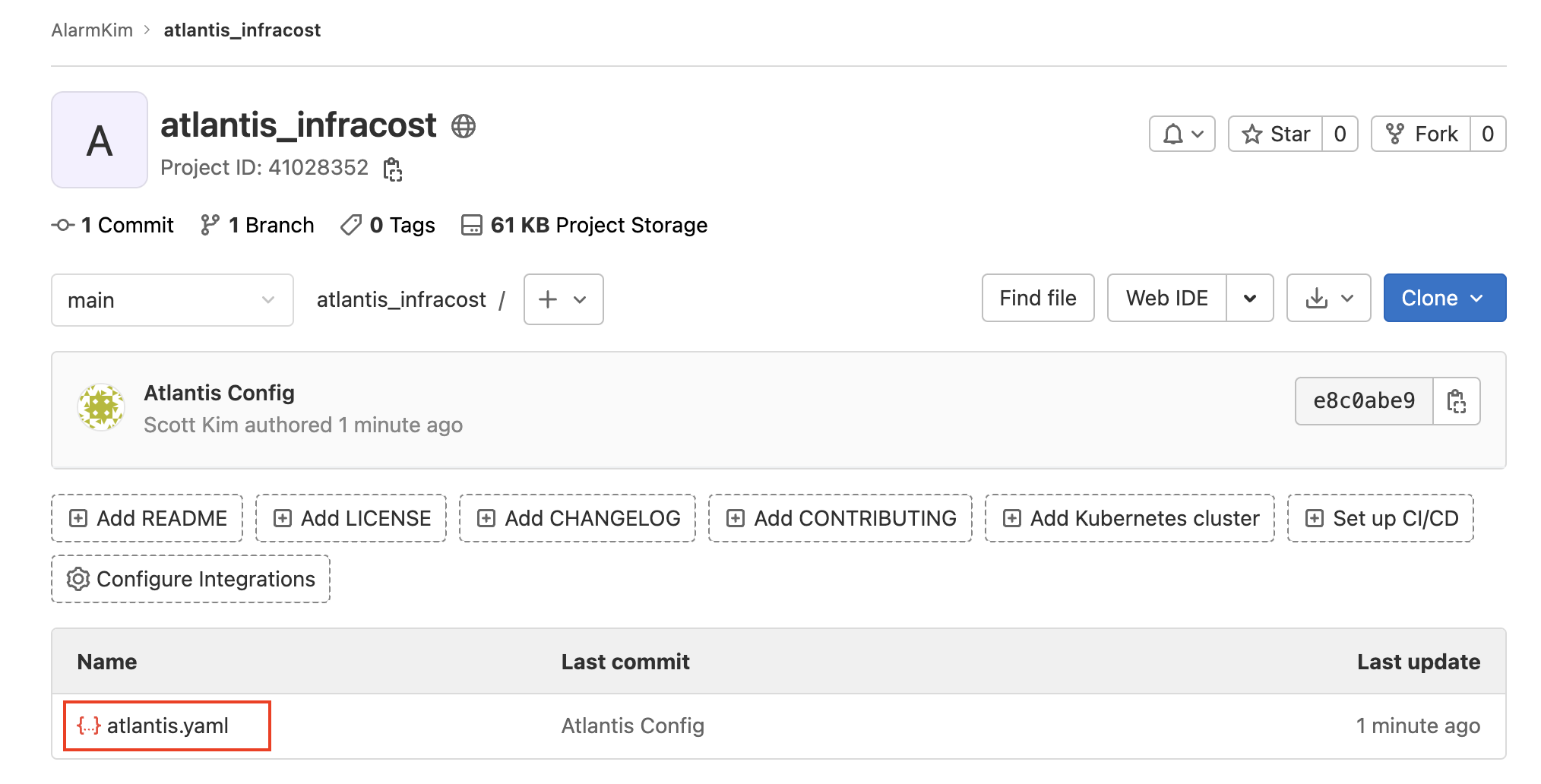Click the Scott Kim author name
This screenshot has width=1541, height=784.
[191, 425]
